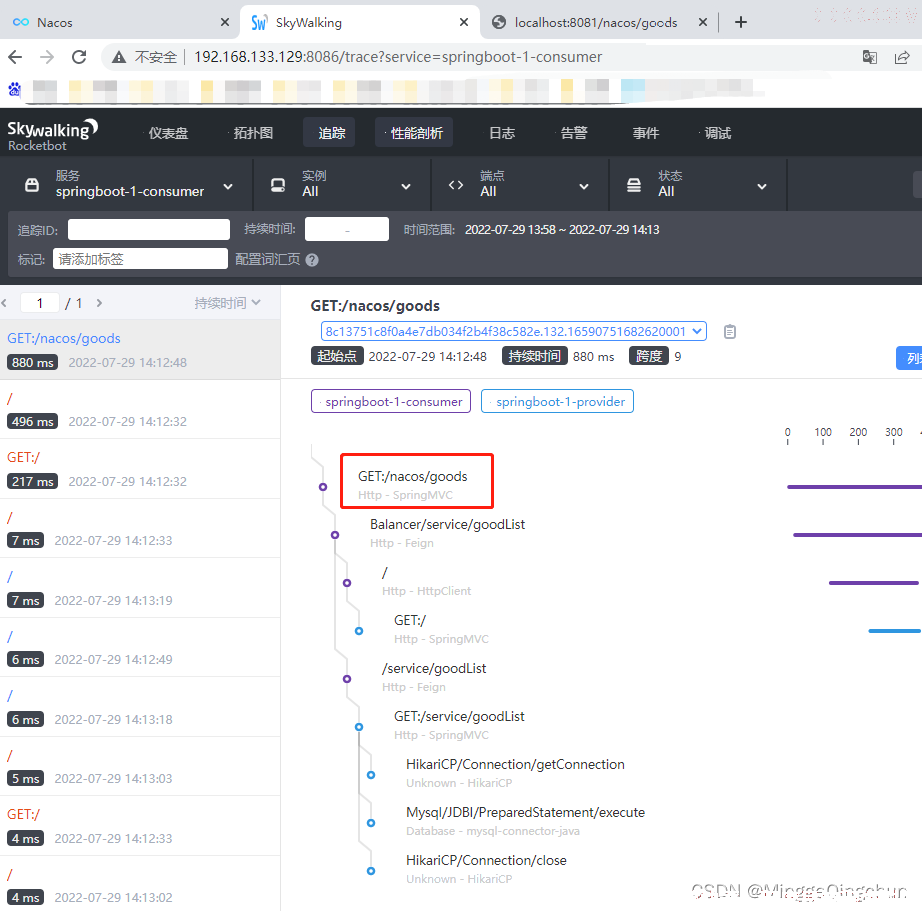
Task: Open the 仪表盘 dashboard menu
Action: [168, 133]
